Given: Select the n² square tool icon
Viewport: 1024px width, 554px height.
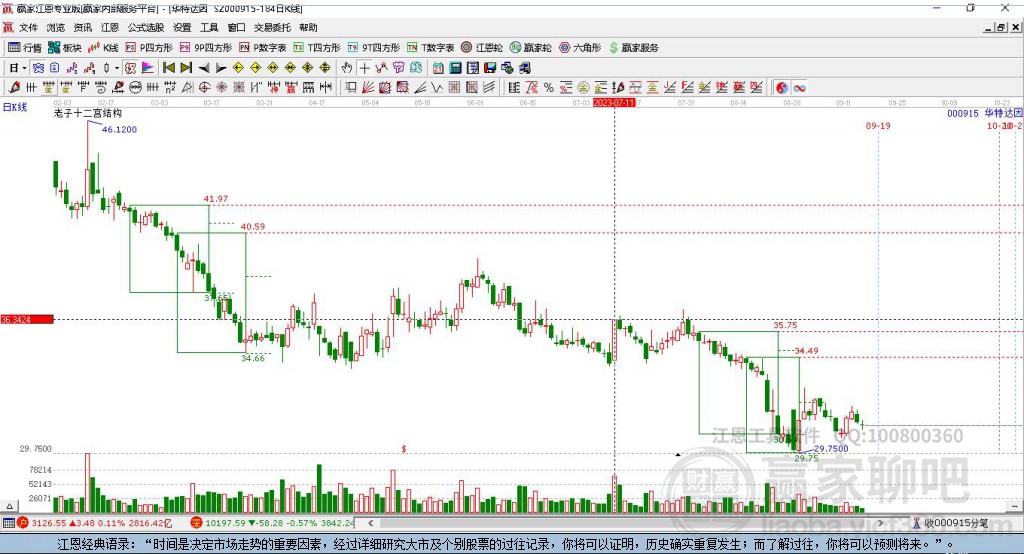Looking at the screenshot, I should click(x=170, y=87).
